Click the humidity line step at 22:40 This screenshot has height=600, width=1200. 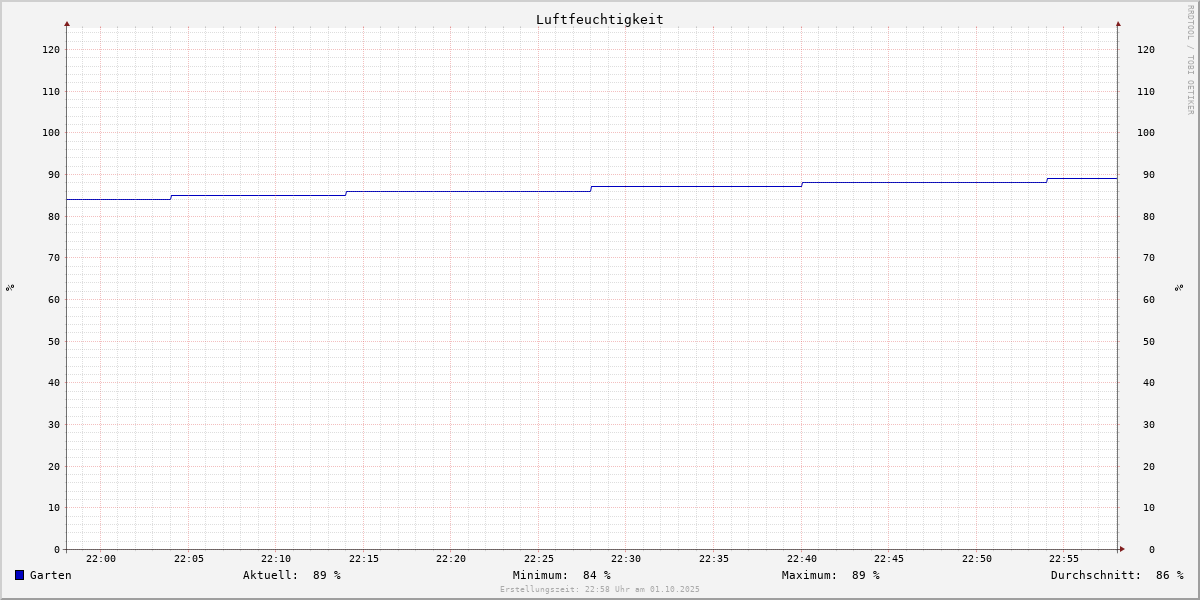click(802, 185)
